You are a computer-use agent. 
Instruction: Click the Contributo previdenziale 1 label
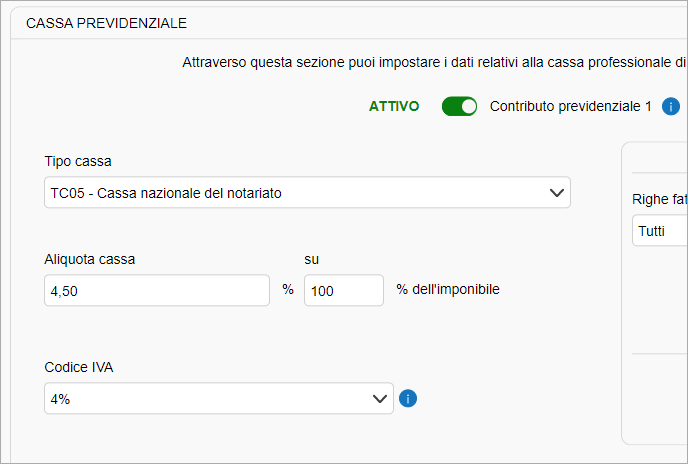[x=570, y=106]
